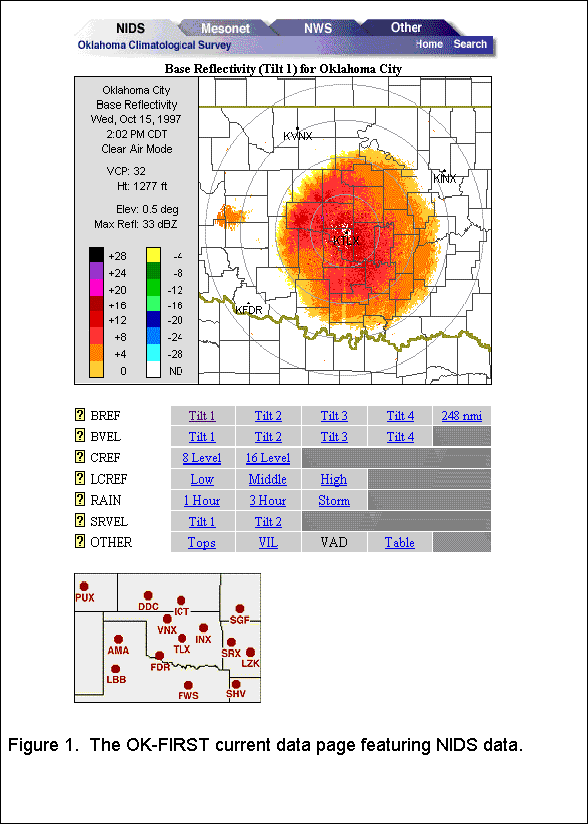Viewport: 588px width, 824px height.
Task: Open the Other tab
Action: coord(406,27)
